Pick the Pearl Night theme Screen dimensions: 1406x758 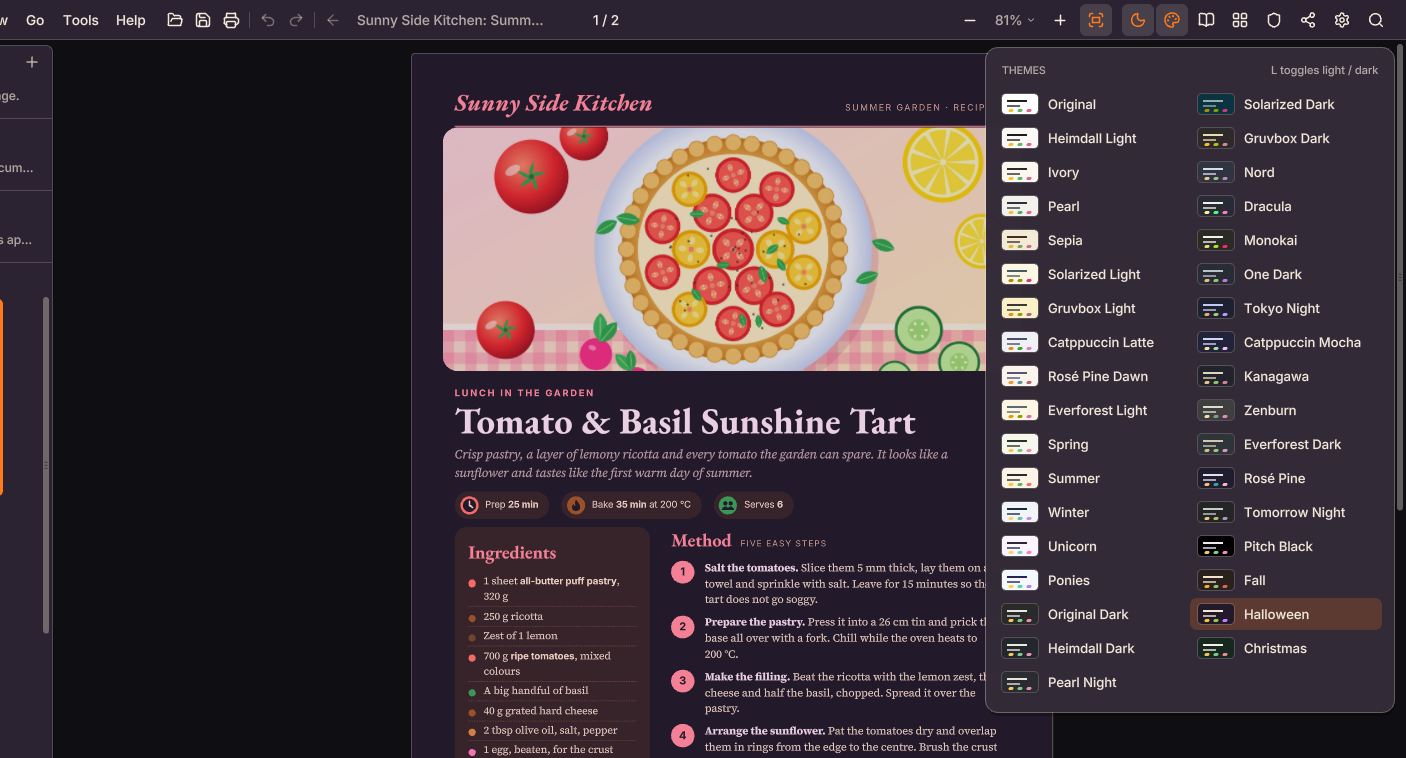pyautogui.click(x=1090, y=682)
